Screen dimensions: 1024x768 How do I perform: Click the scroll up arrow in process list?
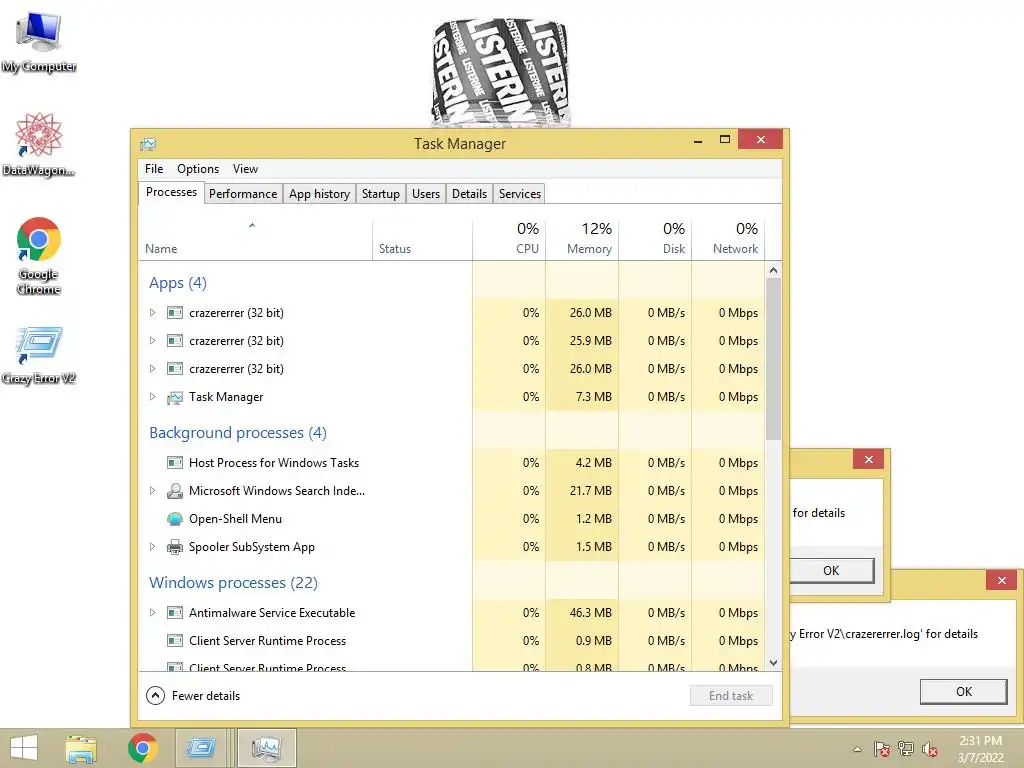click(773, 270)
